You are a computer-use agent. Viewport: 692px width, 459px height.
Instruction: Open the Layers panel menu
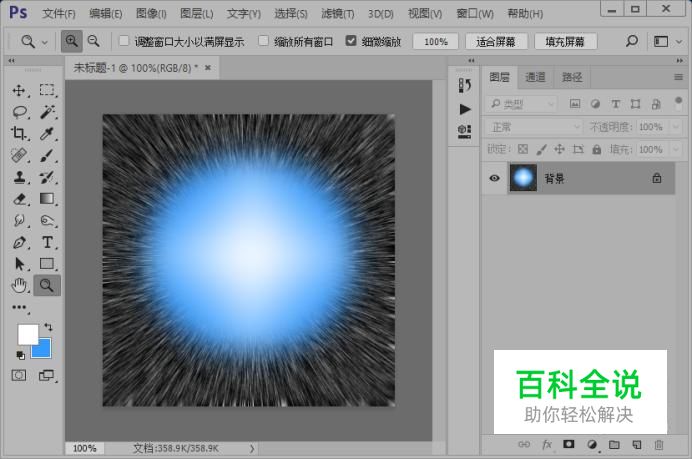678,77
